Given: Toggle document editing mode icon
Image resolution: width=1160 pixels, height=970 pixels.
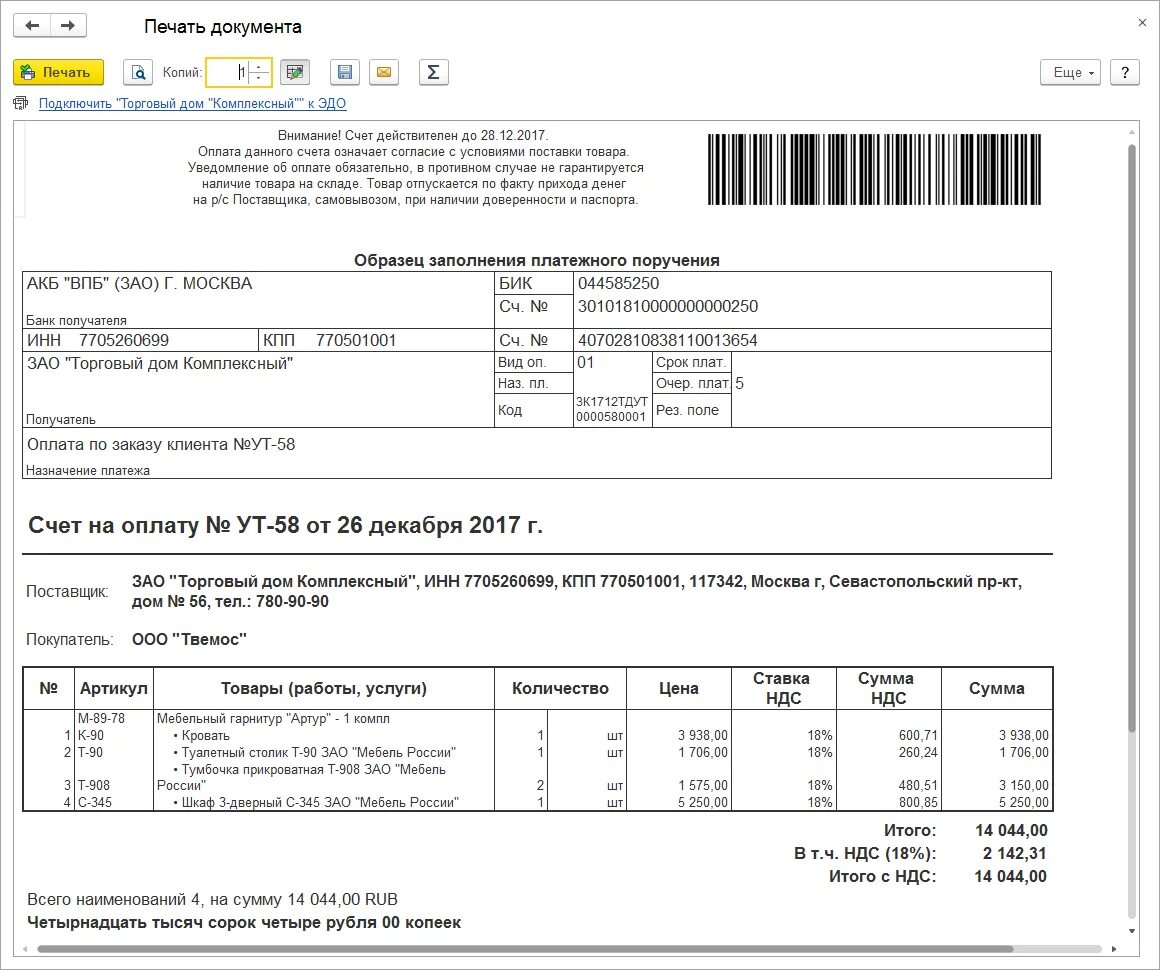Looking at the screenshot, I should [294, 73].
